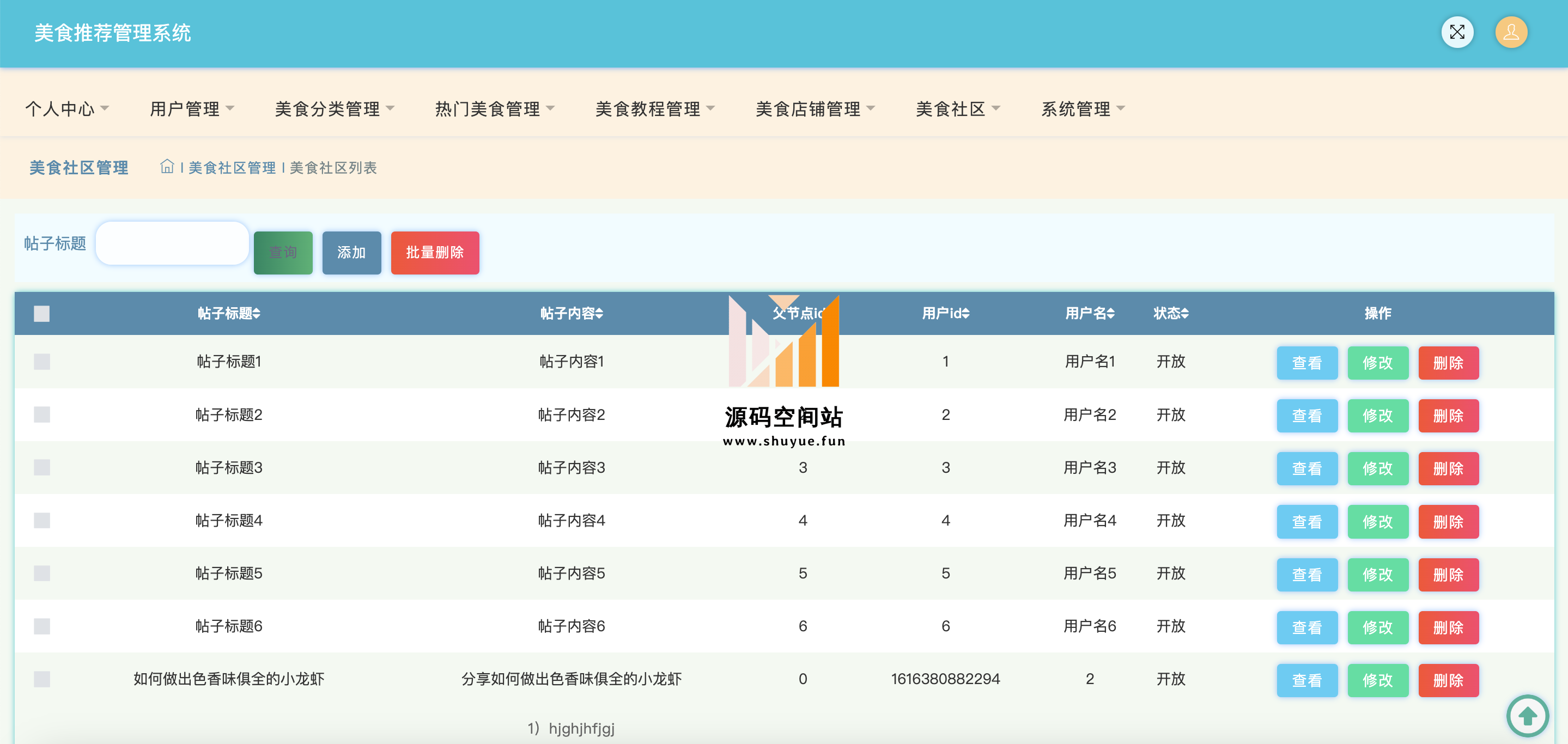Check the row for 帖子标题2
The width and height of the screenshot is (1568, 744).
[41, 414]
